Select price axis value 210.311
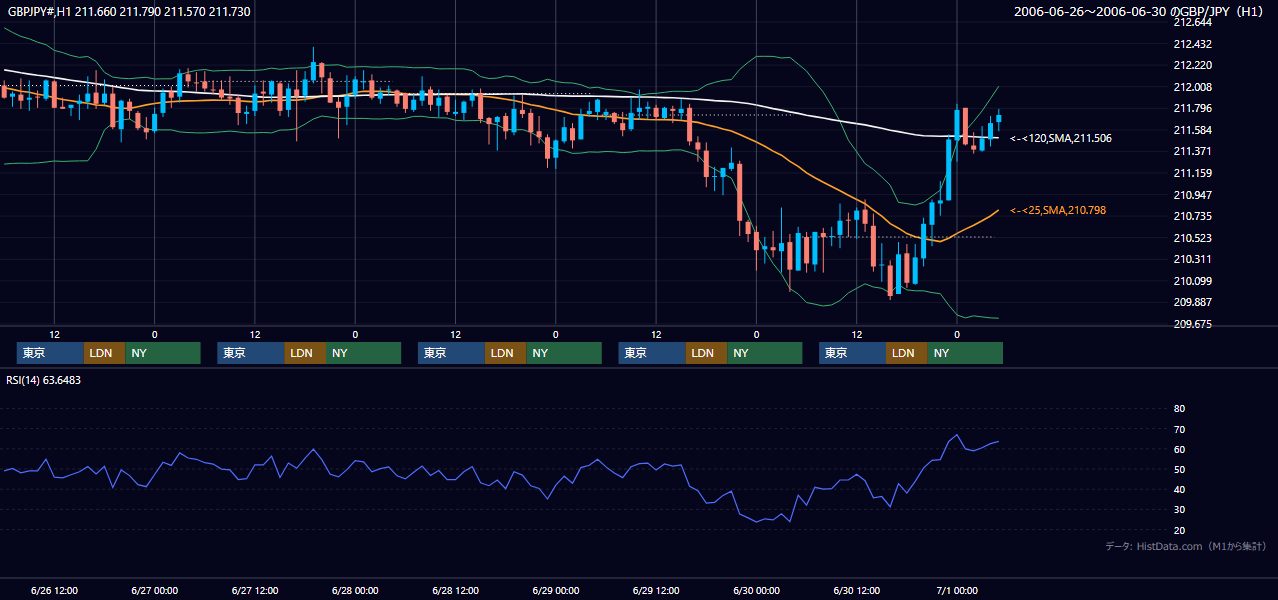Viewport: 1278px width, 600px height. coord(1194,259)
